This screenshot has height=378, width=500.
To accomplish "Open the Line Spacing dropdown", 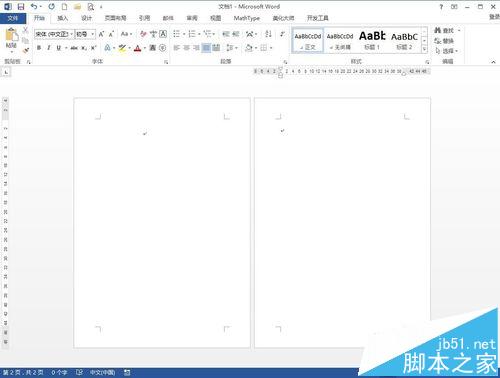I will click(x=232, y=48).
